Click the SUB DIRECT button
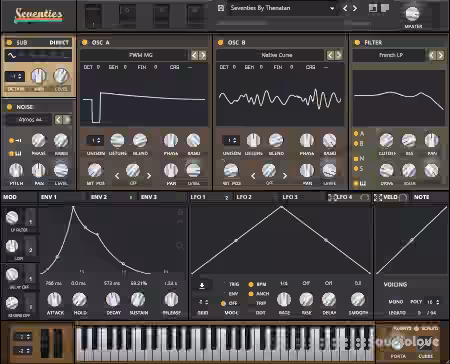 pos(59,42)
